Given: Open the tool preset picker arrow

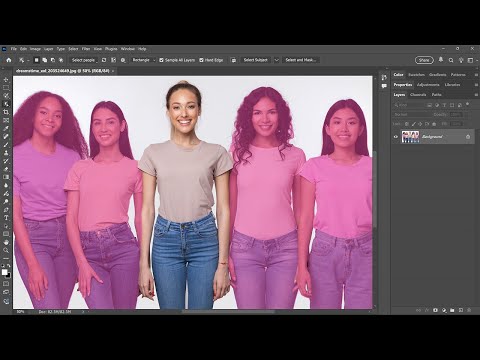Looking at the screenshot, I should [x=28, y=60].
